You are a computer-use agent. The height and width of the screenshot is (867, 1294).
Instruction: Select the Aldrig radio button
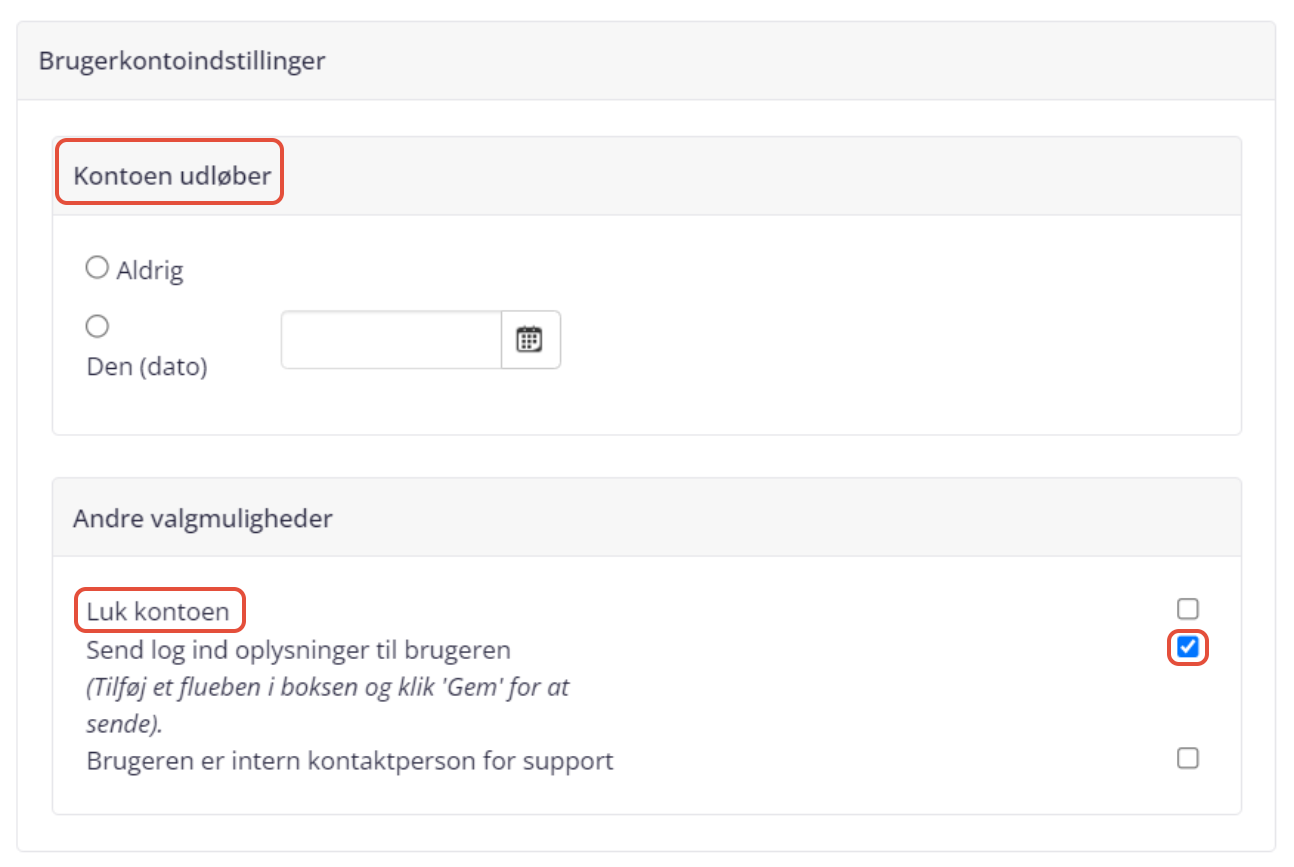97,268
